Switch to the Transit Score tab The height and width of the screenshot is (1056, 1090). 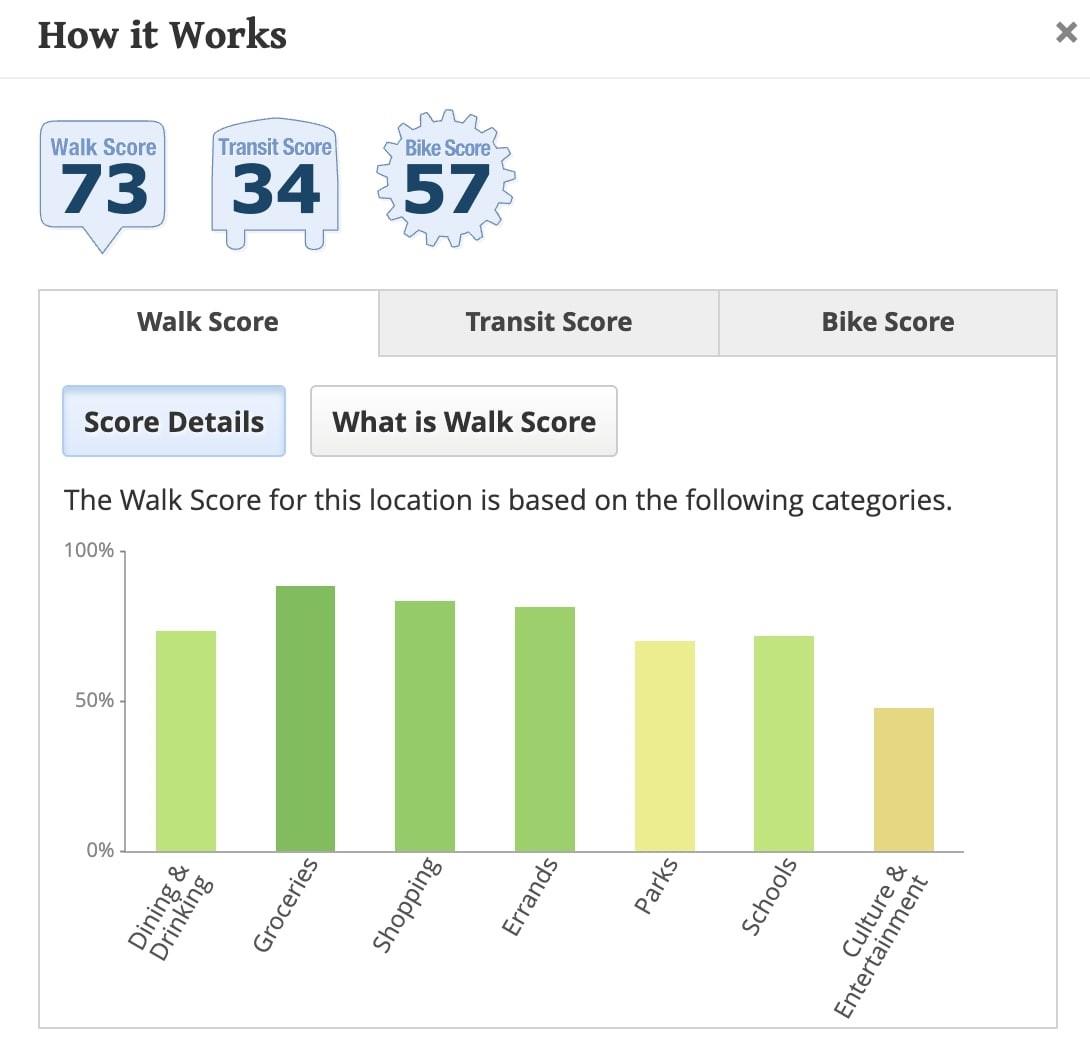click(x=548, y=323)
